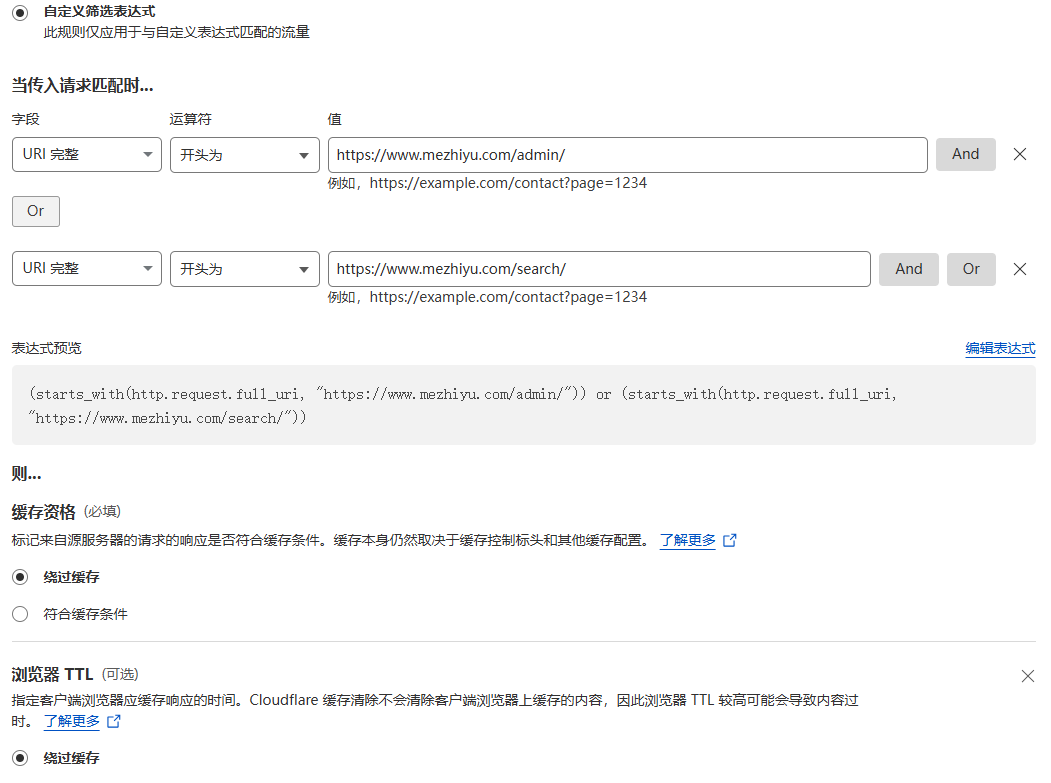
Task: Open external link beside 缓存资格 了解更多
Action: [729, 539]
